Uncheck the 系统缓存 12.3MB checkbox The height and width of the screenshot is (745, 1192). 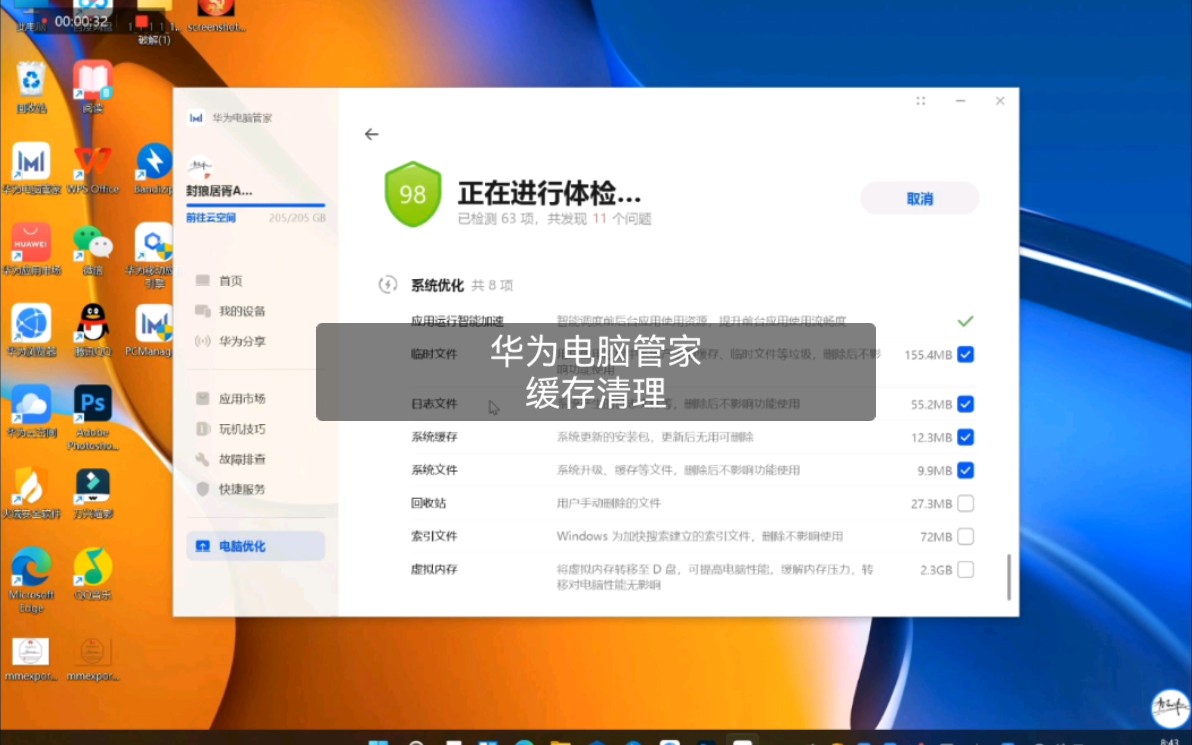pyautogui.click(x=965, y=437)
